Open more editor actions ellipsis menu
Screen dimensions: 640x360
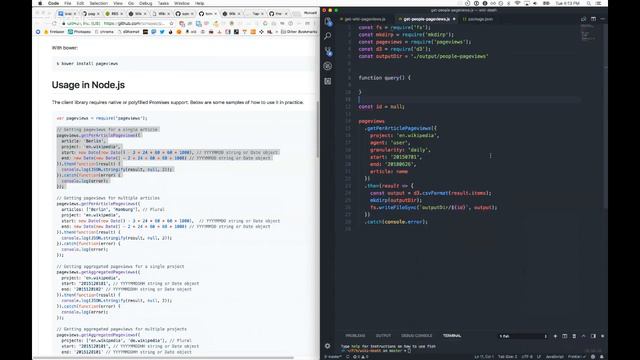602,19
